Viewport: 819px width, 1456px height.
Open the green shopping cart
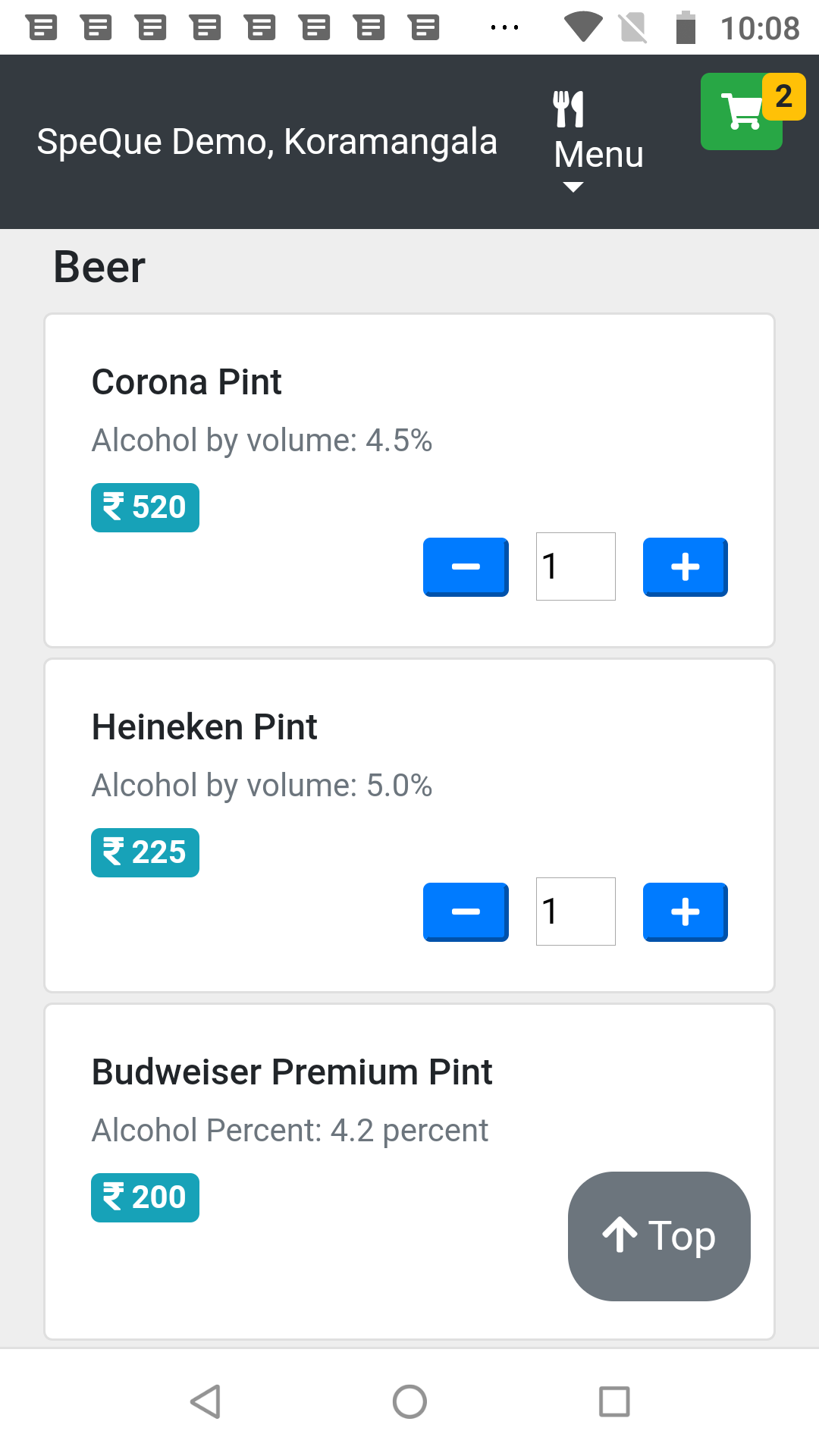(739, 113)
